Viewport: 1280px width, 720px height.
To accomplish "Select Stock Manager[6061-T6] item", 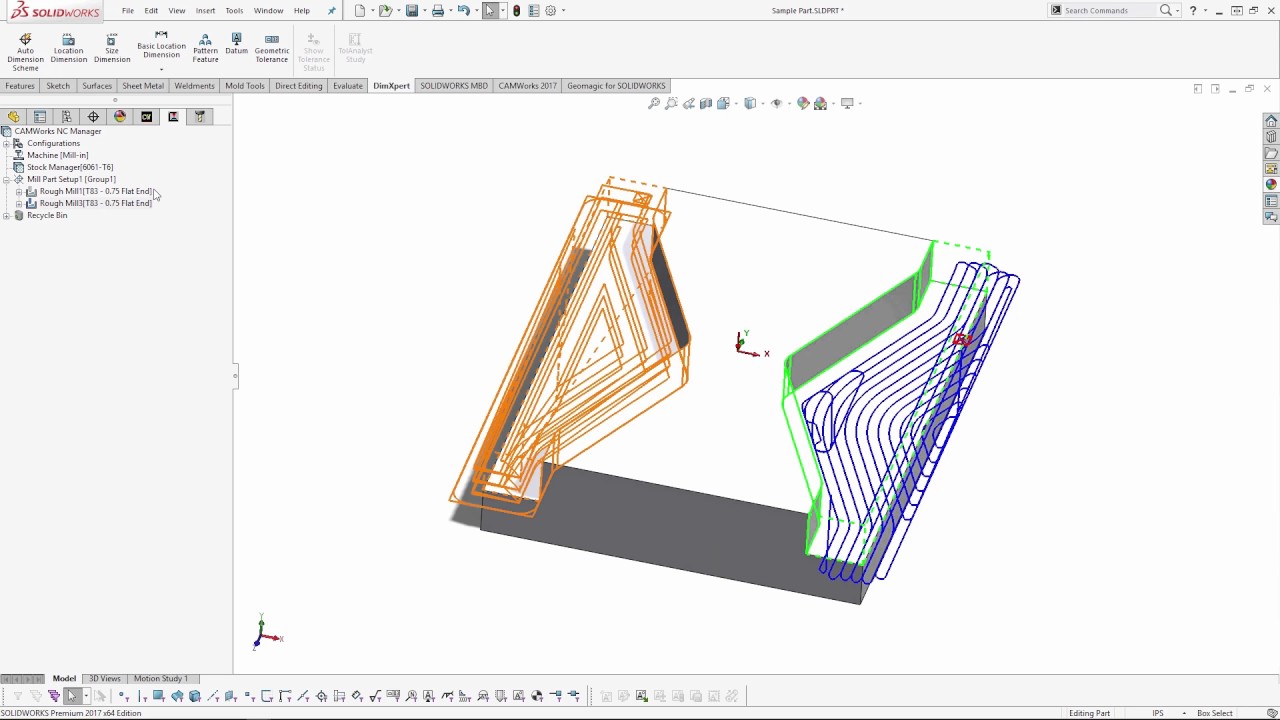I will (70, 167).
